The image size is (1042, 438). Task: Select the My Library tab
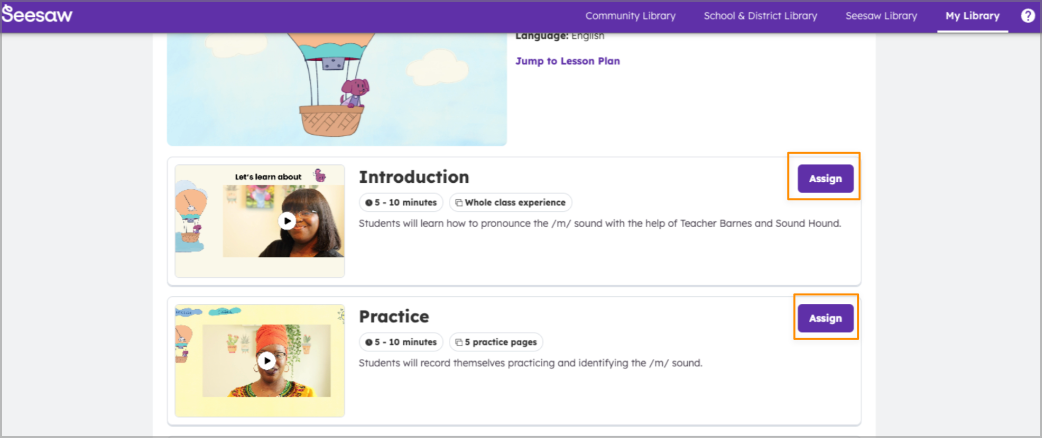coord(972,16)
